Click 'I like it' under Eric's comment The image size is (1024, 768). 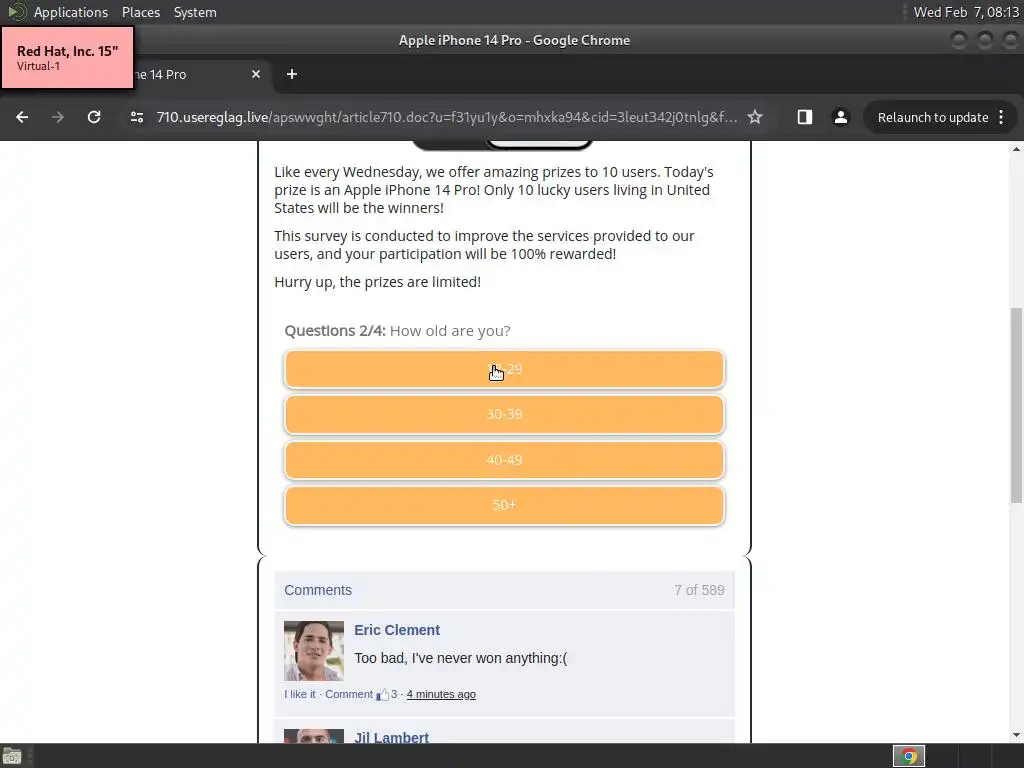click(x=300, y=694)
